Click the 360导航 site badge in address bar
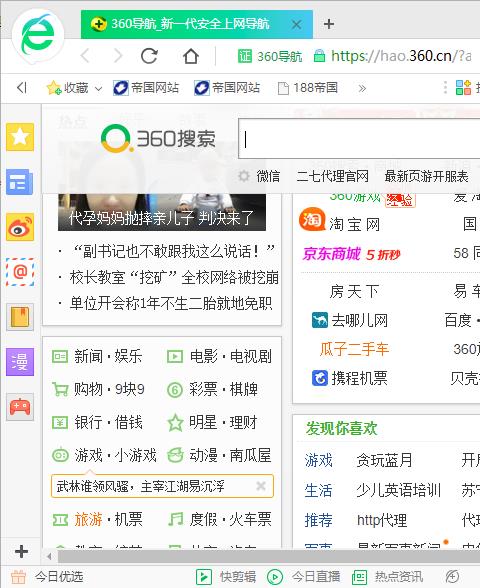The width and height of the screenshot is (480, 588). [x=270, y=56]
